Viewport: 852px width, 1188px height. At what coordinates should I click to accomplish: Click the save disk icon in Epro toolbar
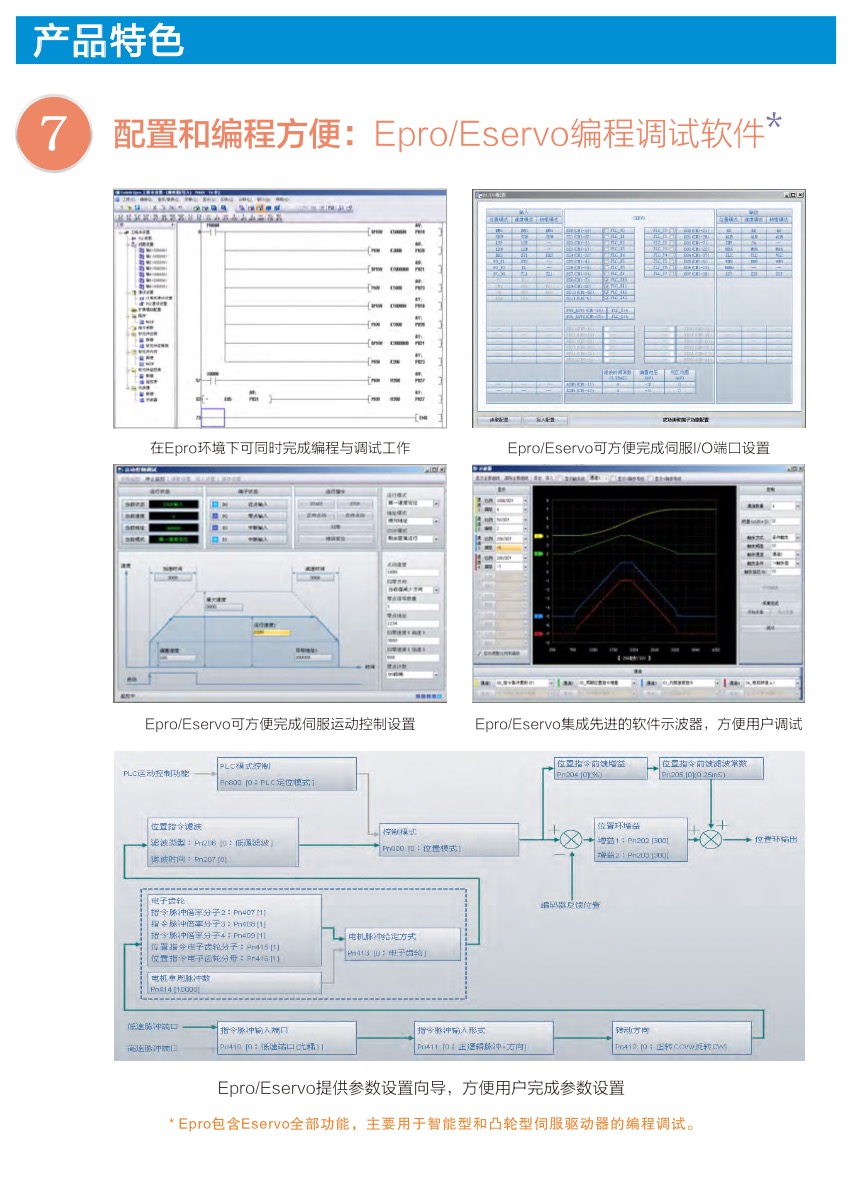(x=138, y=208)
